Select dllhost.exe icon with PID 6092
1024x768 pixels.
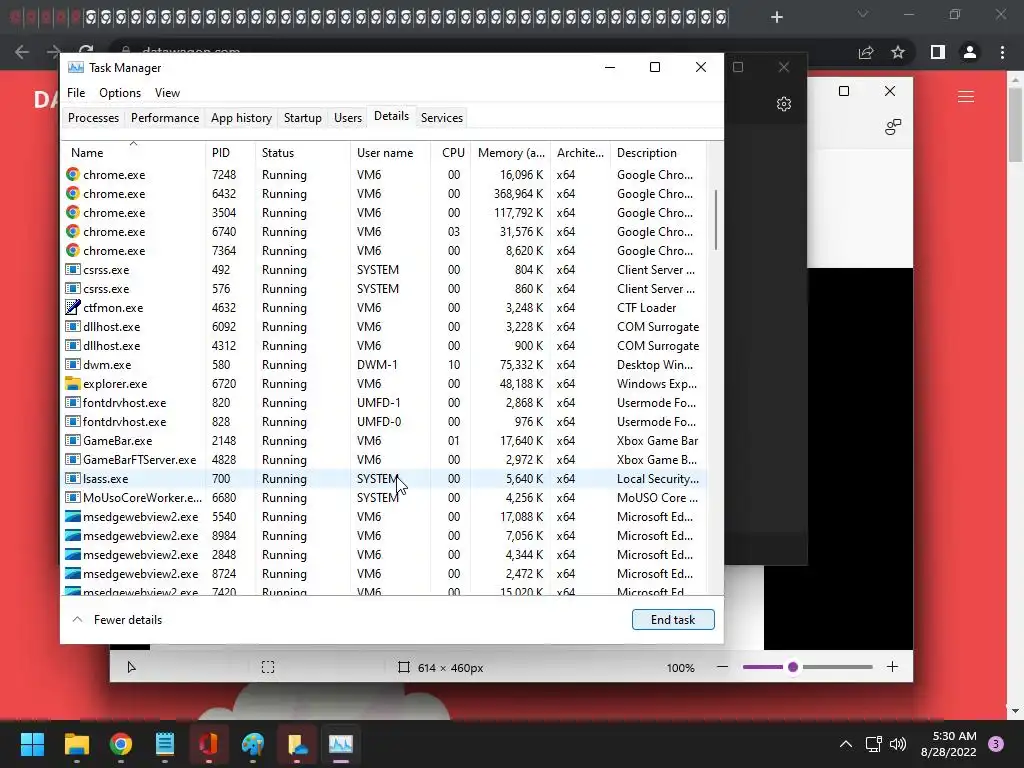coord(72,327)
